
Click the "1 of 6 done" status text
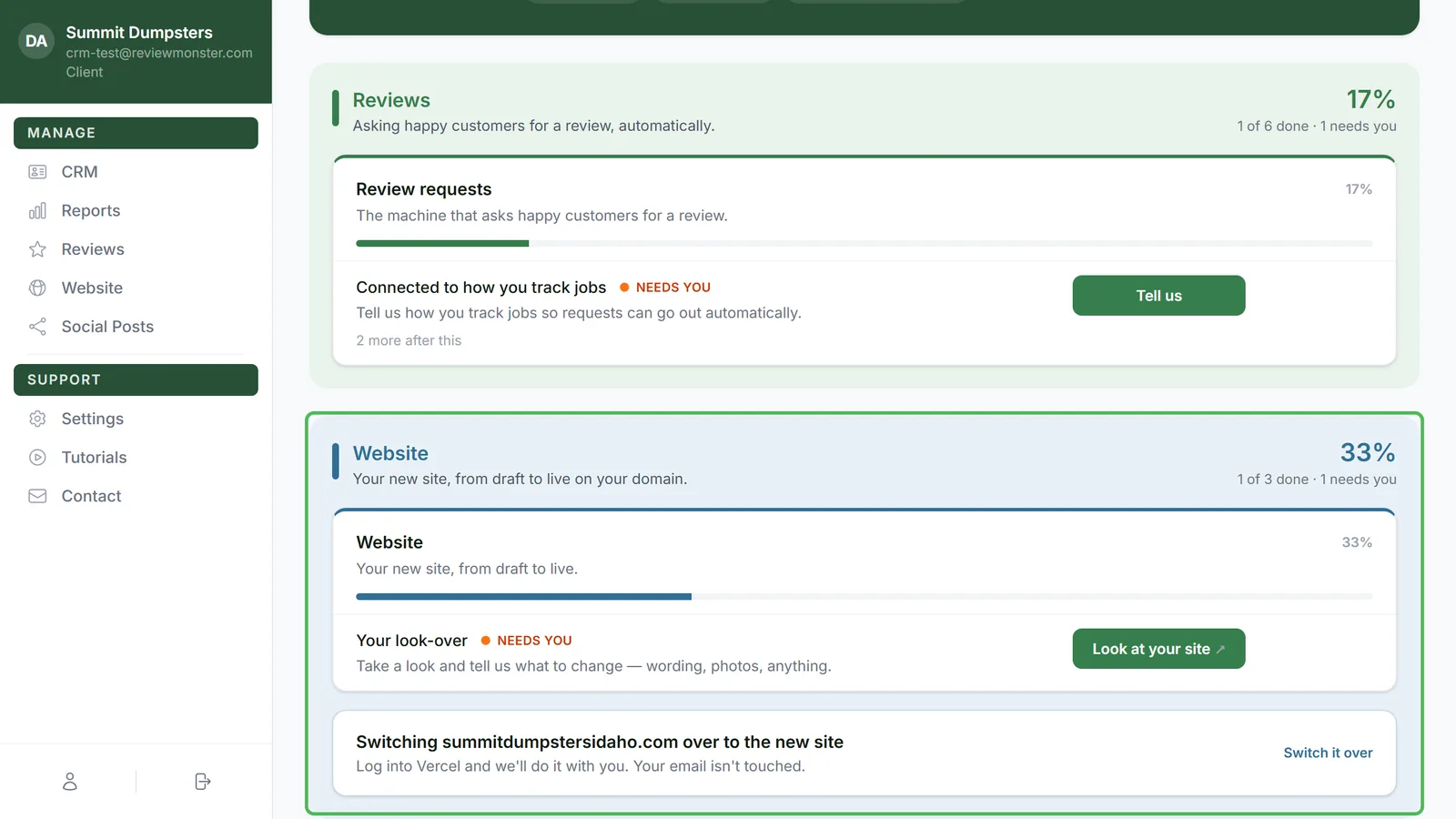1272,126
